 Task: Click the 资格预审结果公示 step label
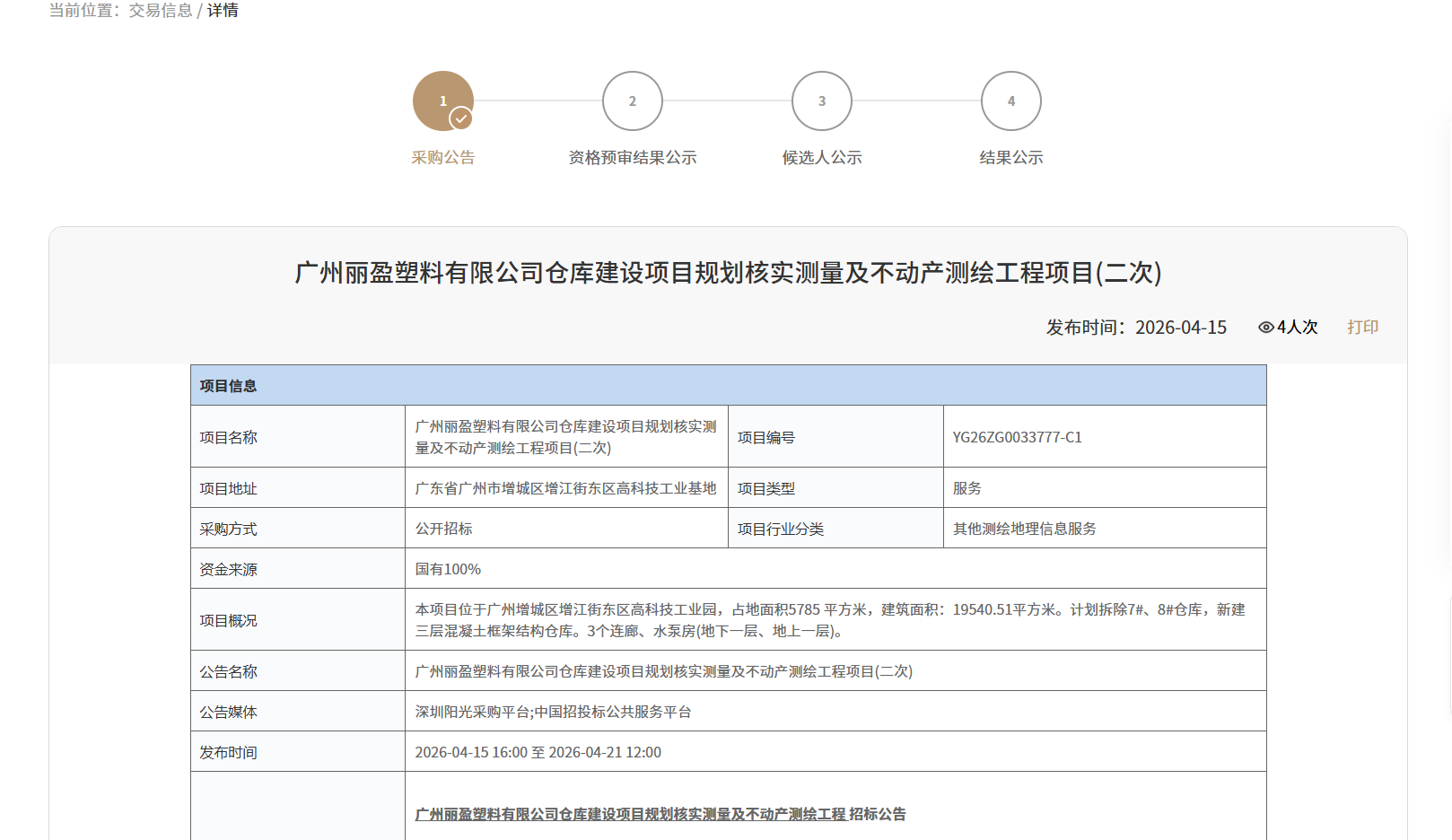pyautogui.click(x=633, y=157)
